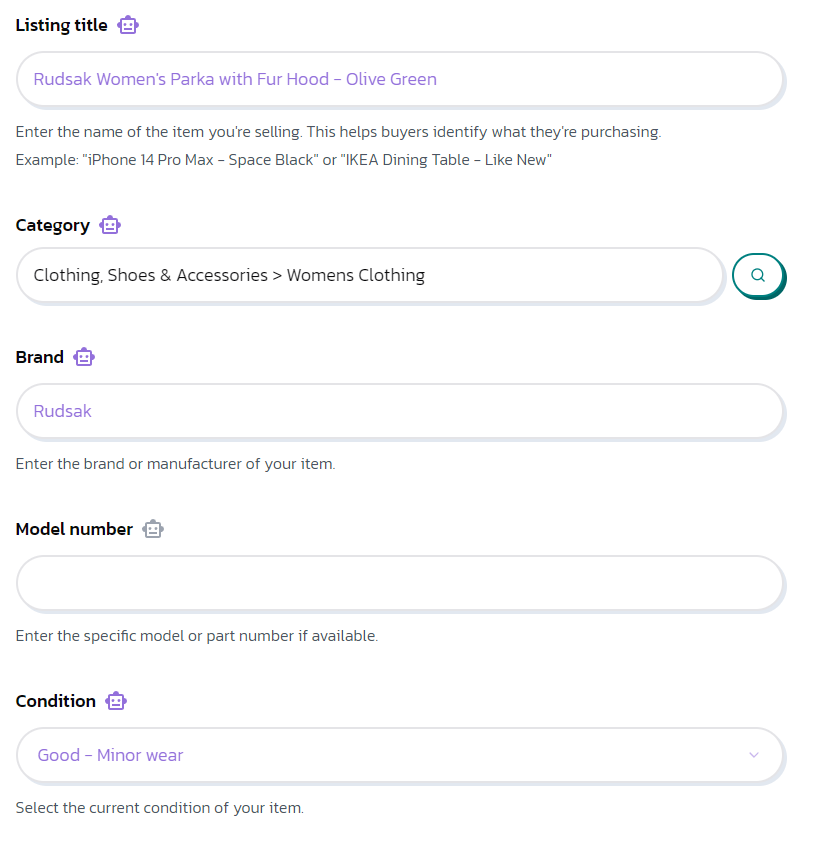835x841 pixels.
Task: Click the 'Condition' label text
Action: [55, 701]
